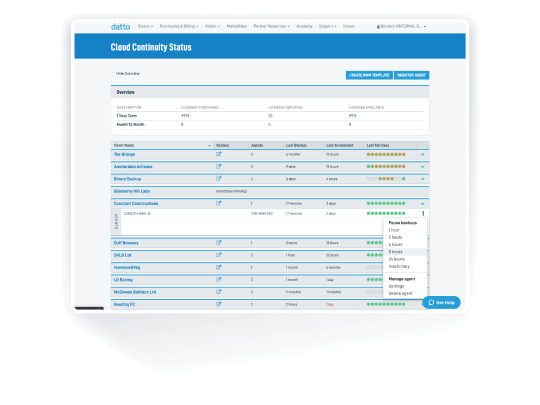Click Installation Pending text in Blueberry row
Viewport: 540px width, 405px height.
click(x=231, y=191)
